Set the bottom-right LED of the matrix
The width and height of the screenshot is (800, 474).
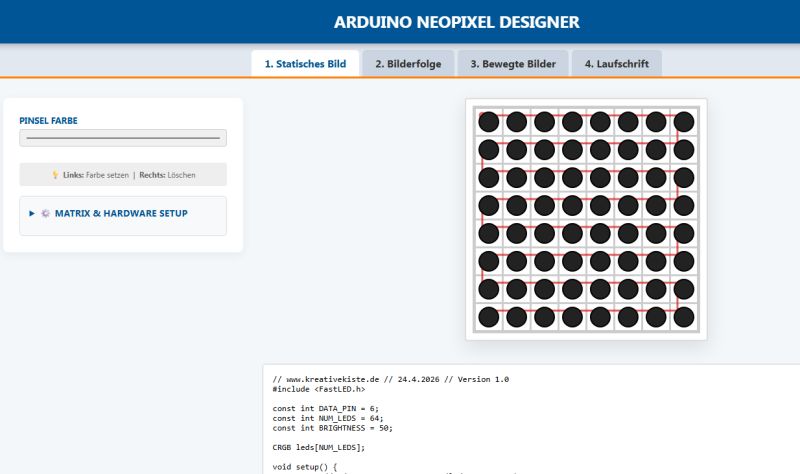[684, 318]
